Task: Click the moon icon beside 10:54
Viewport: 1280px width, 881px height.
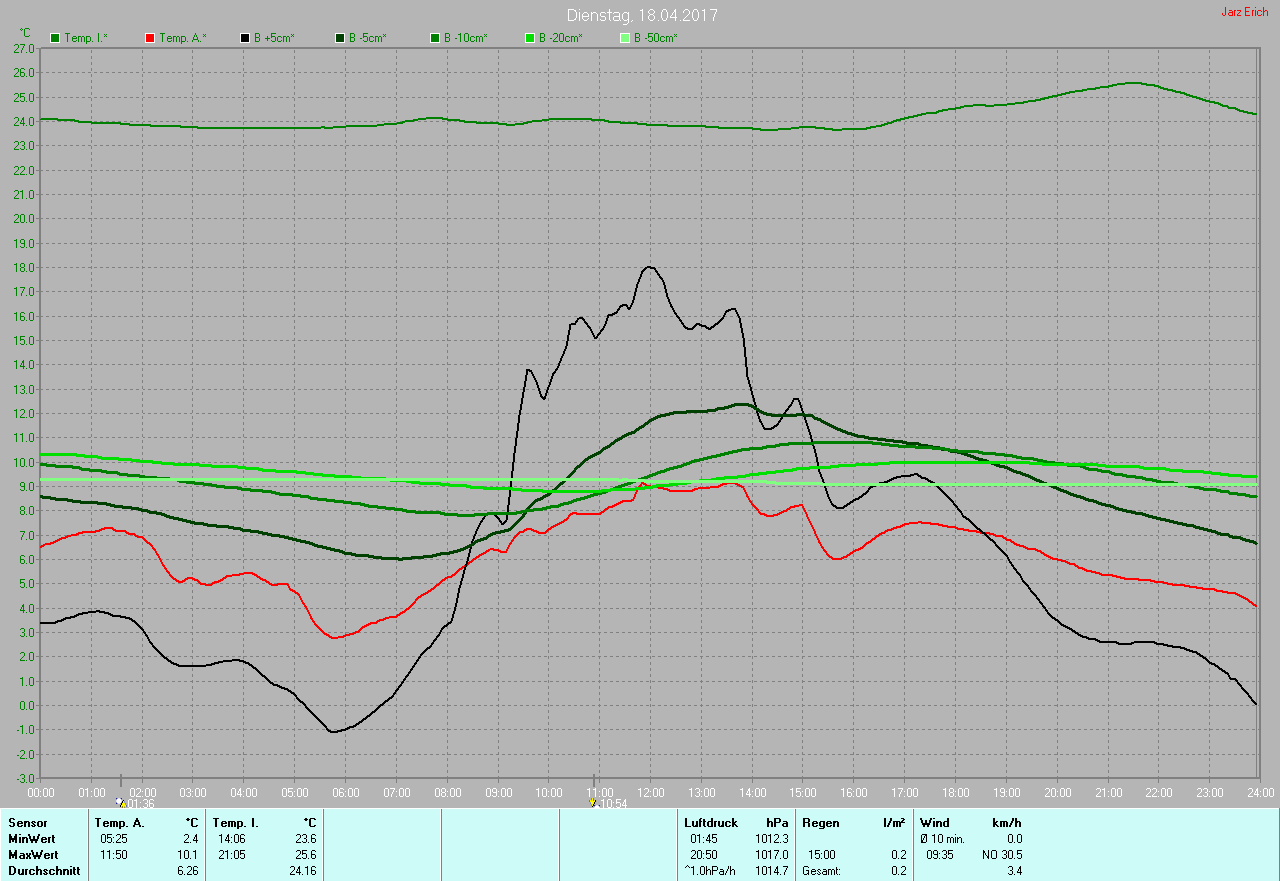Action: click(x=594, y=803)
